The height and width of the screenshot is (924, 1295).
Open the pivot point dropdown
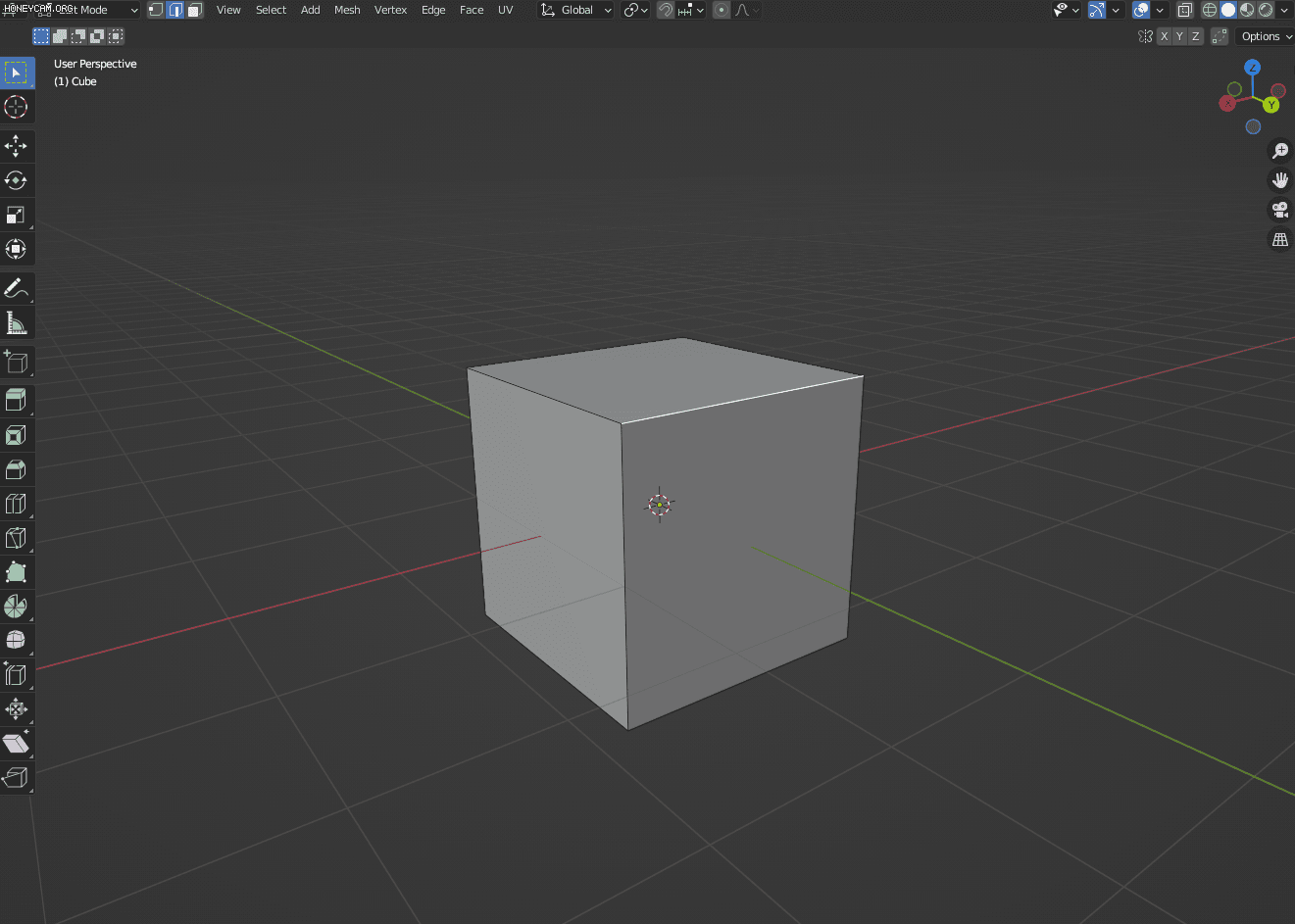pos(636,10)
